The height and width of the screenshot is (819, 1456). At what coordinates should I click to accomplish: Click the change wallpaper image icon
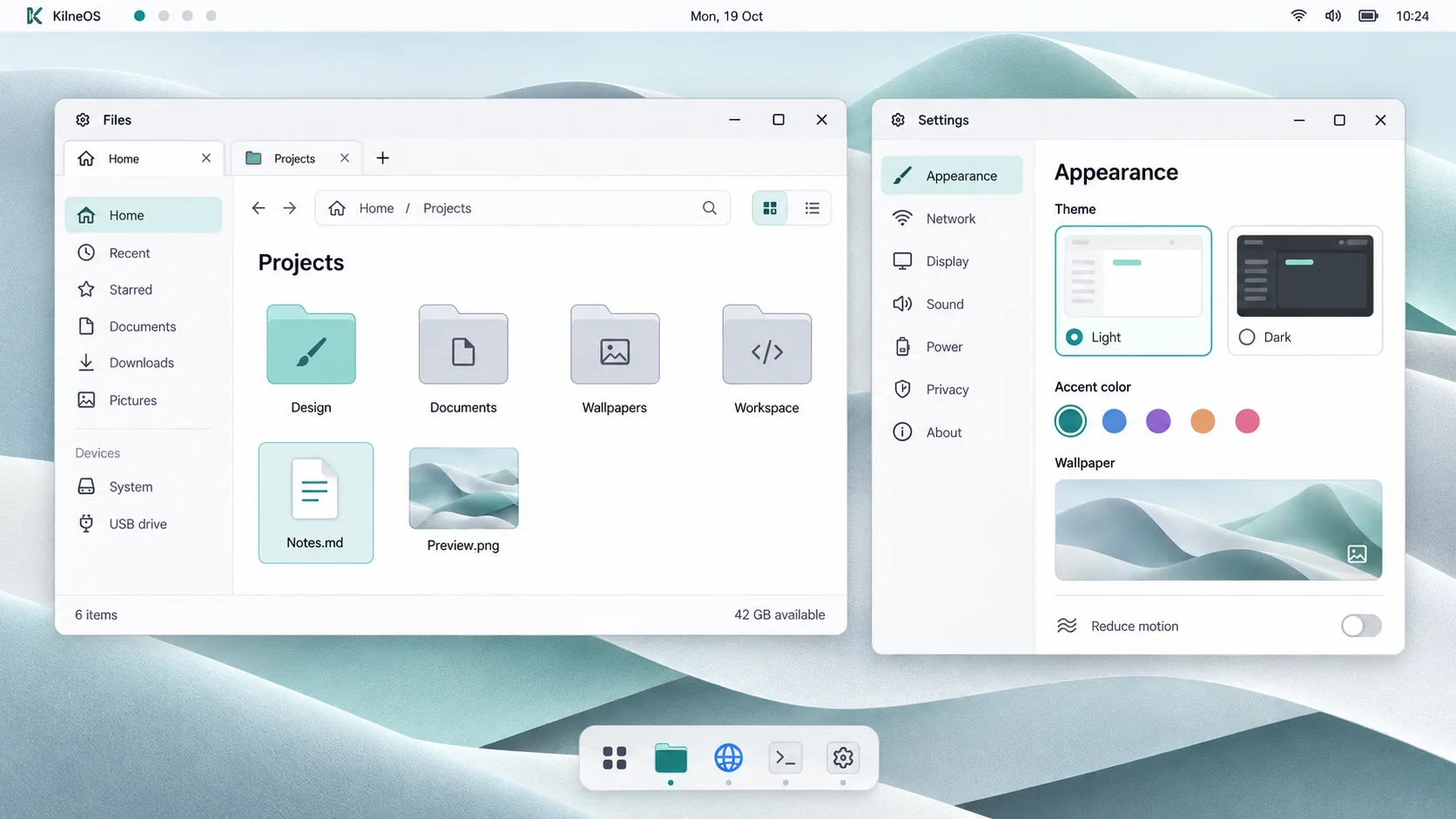click(1357, 554)
